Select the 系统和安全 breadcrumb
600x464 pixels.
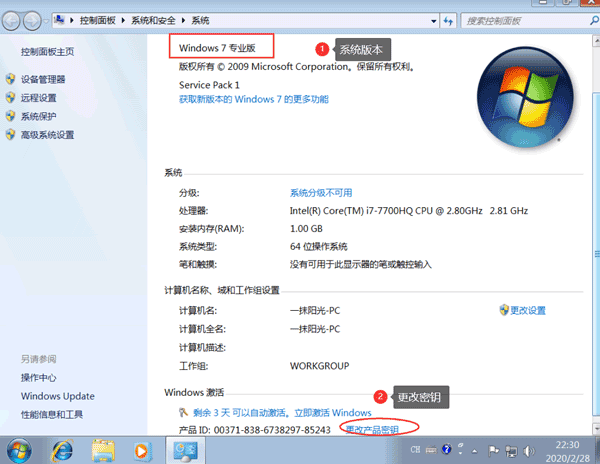(153, 21)
